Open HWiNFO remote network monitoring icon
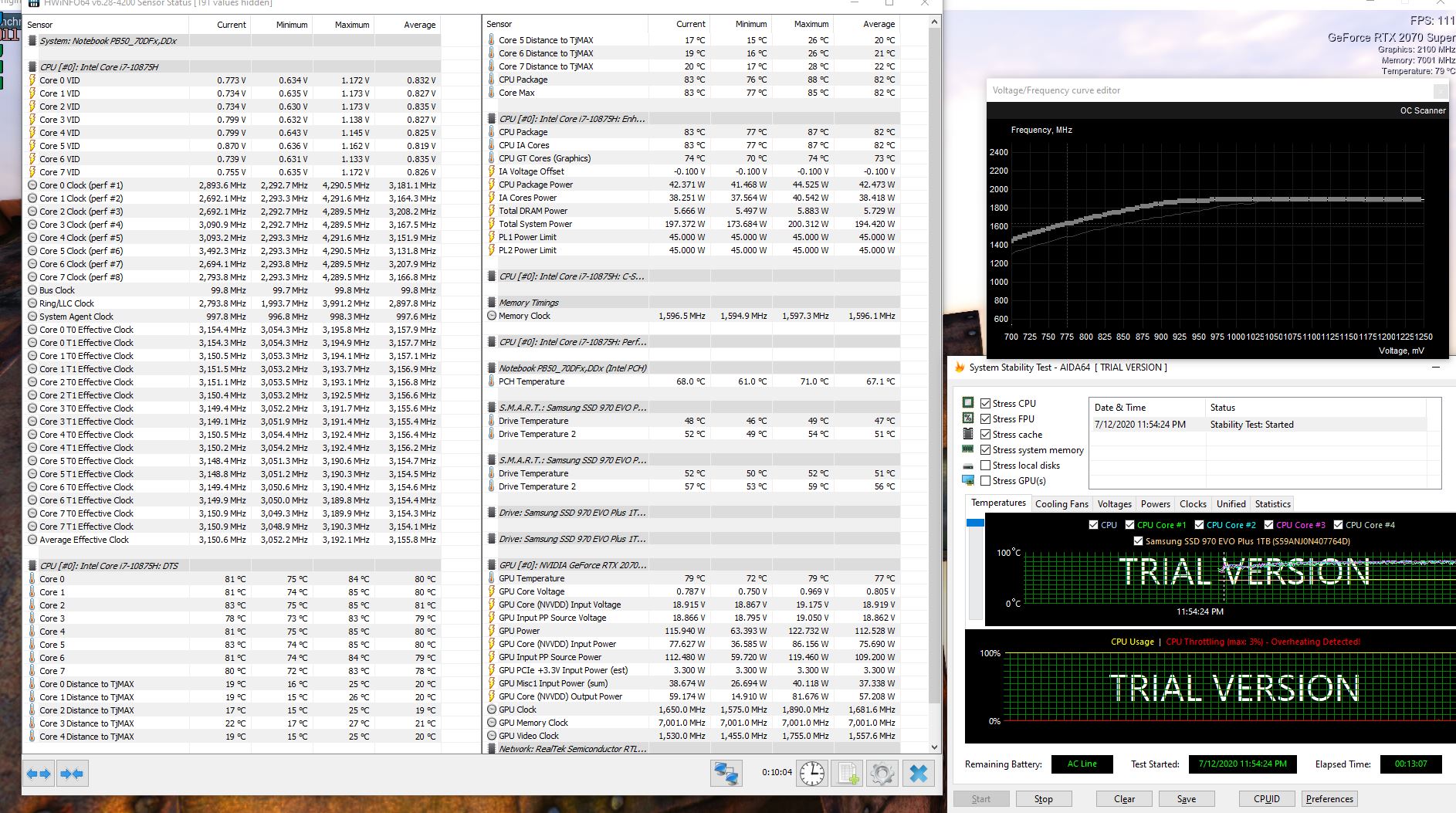1456x813 pixels. click(x=726, y=773)
